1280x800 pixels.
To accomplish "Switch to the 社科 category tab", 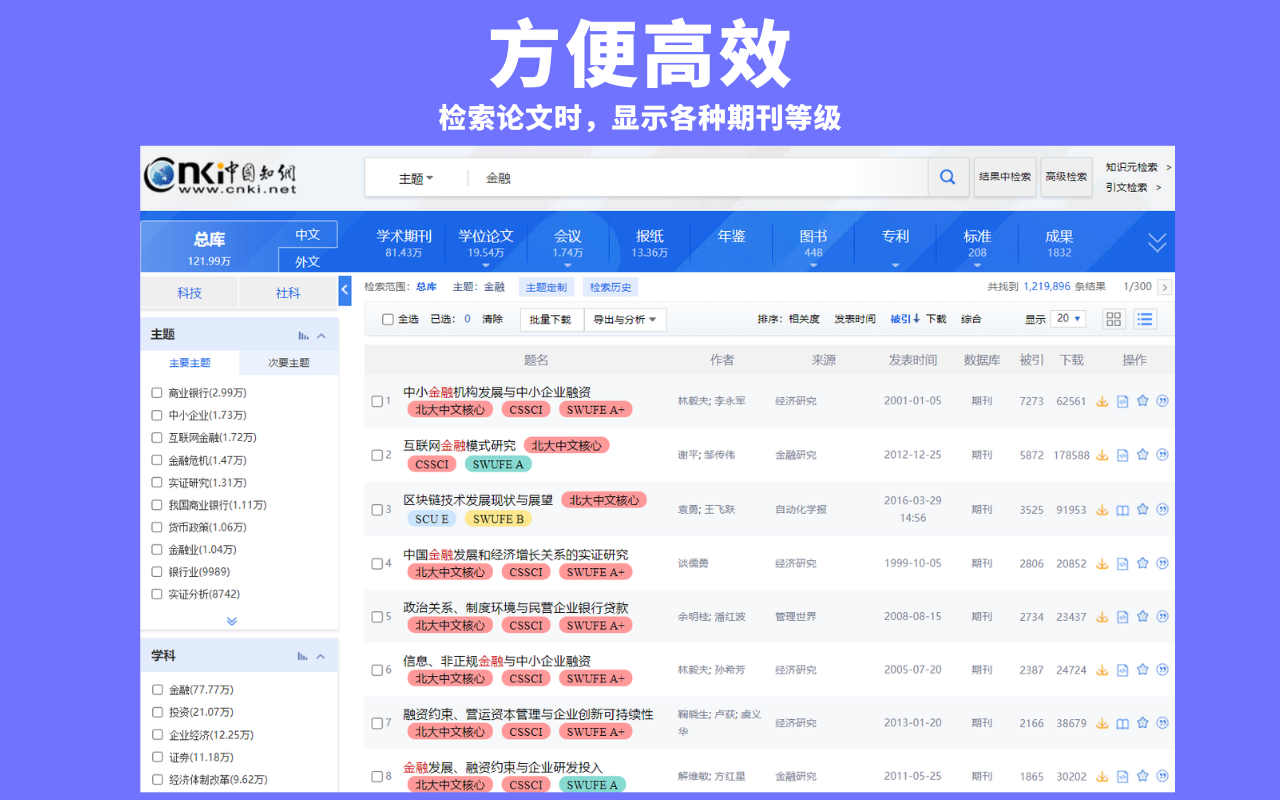I will pos(289,292).
